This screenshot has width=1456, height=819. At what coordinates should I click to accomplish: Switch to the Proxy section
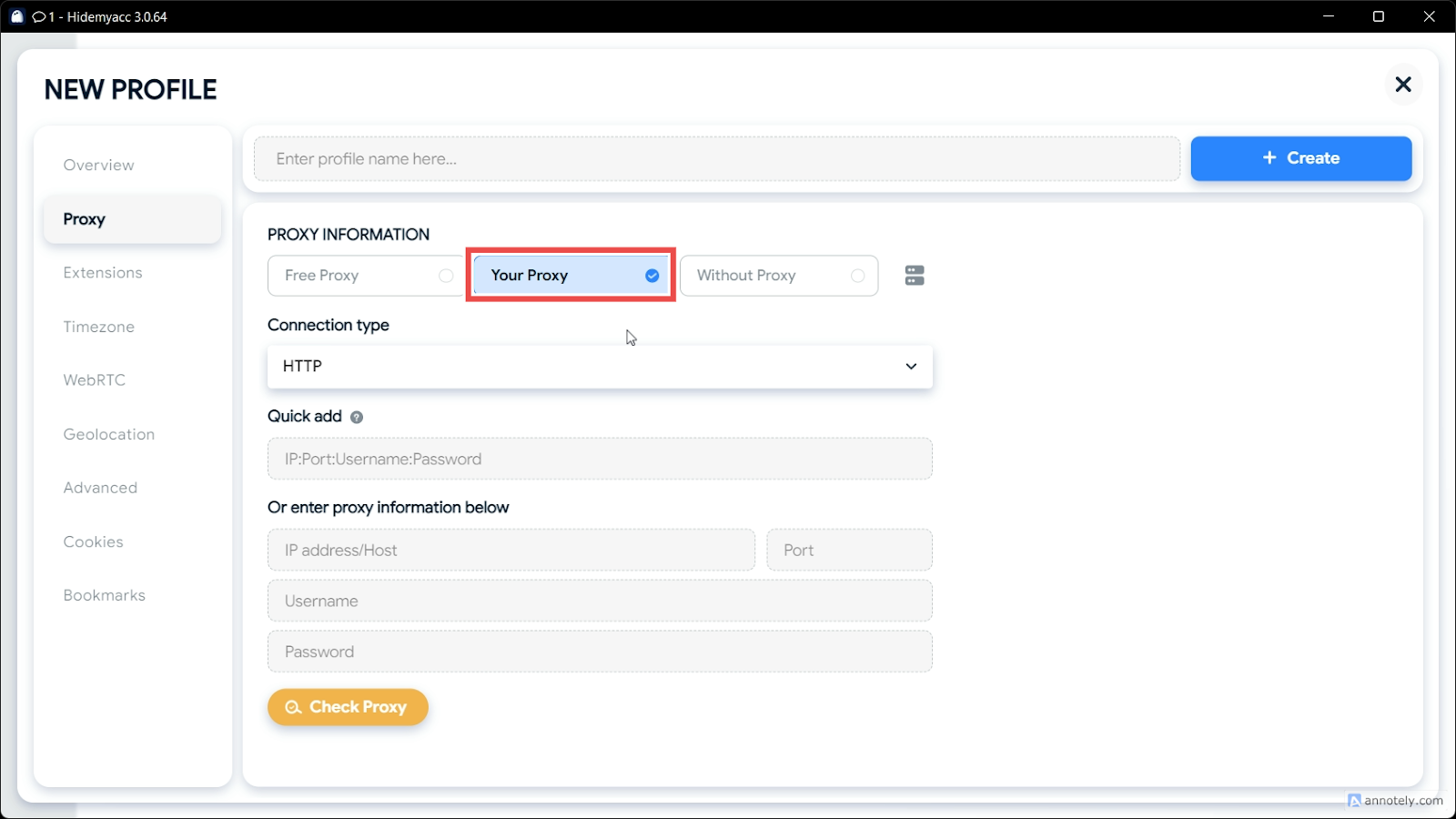133,219
